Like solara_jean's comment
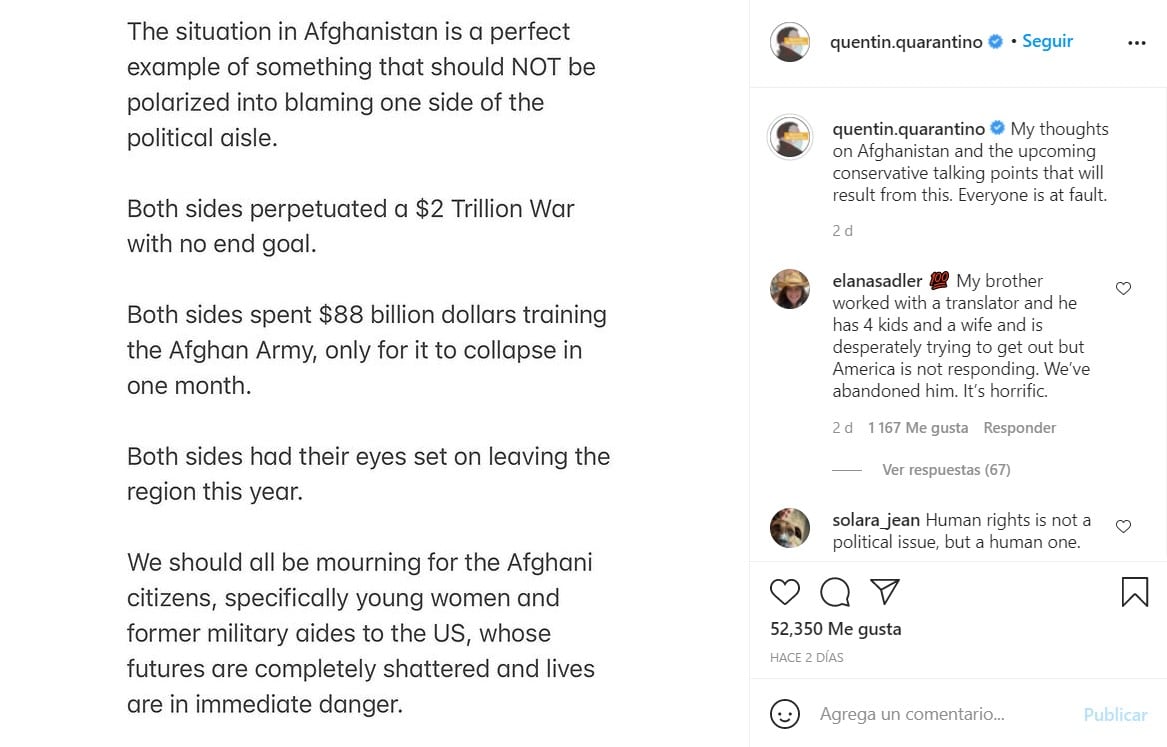1167x747 pixels. [1123, 527]
